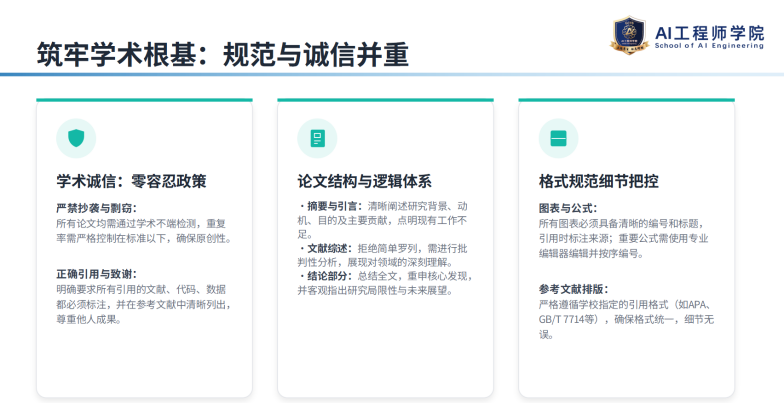
Task: Select the 论文结构与逻辑体系 heading
Action: tap(364, 181)
